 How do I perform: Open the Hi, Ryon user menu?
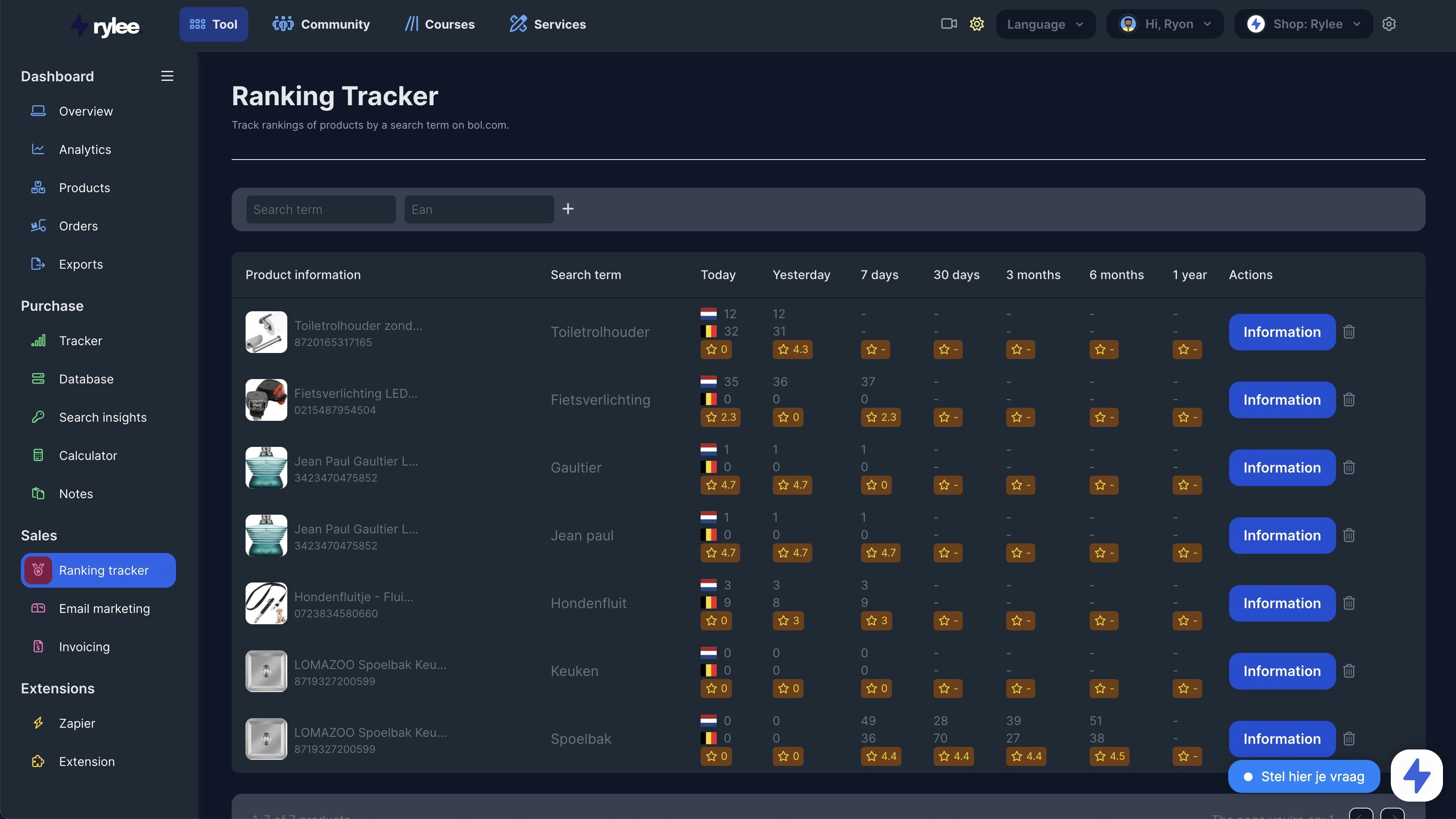click(x=1165, y=24)
